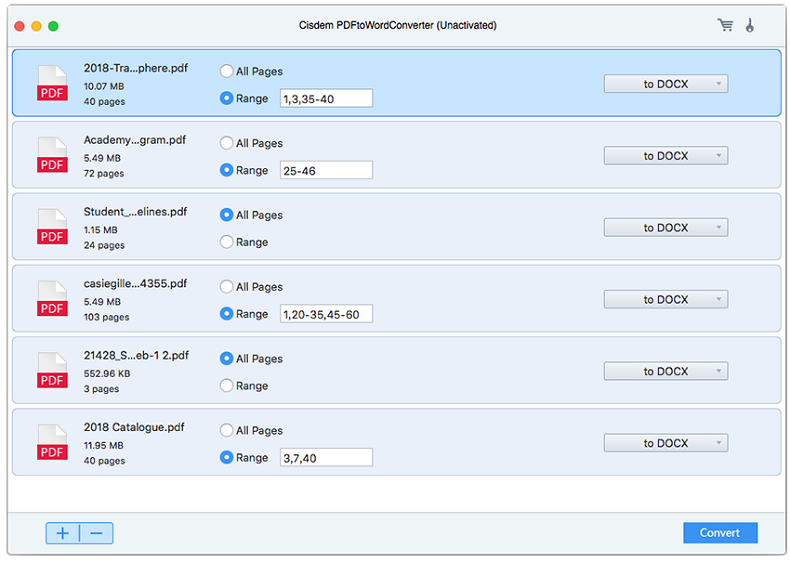The height and width of the screenshot is (562, 790).
Task: Select All Pages for 21428_S...eb-1 2.pdf
Action: 227,358
